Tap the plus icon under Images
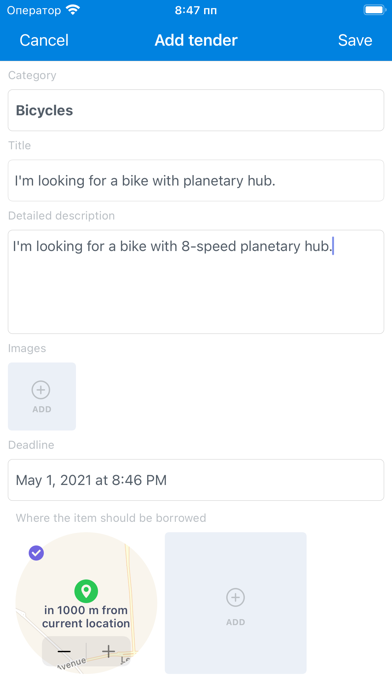The height and width of the screenshot is (696, 392). (x=41, y=390)
